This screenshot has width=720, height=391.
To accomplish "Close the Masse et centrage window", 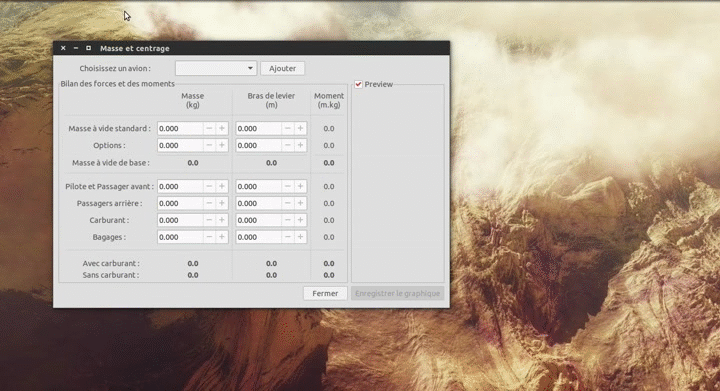I will point(63,48).
